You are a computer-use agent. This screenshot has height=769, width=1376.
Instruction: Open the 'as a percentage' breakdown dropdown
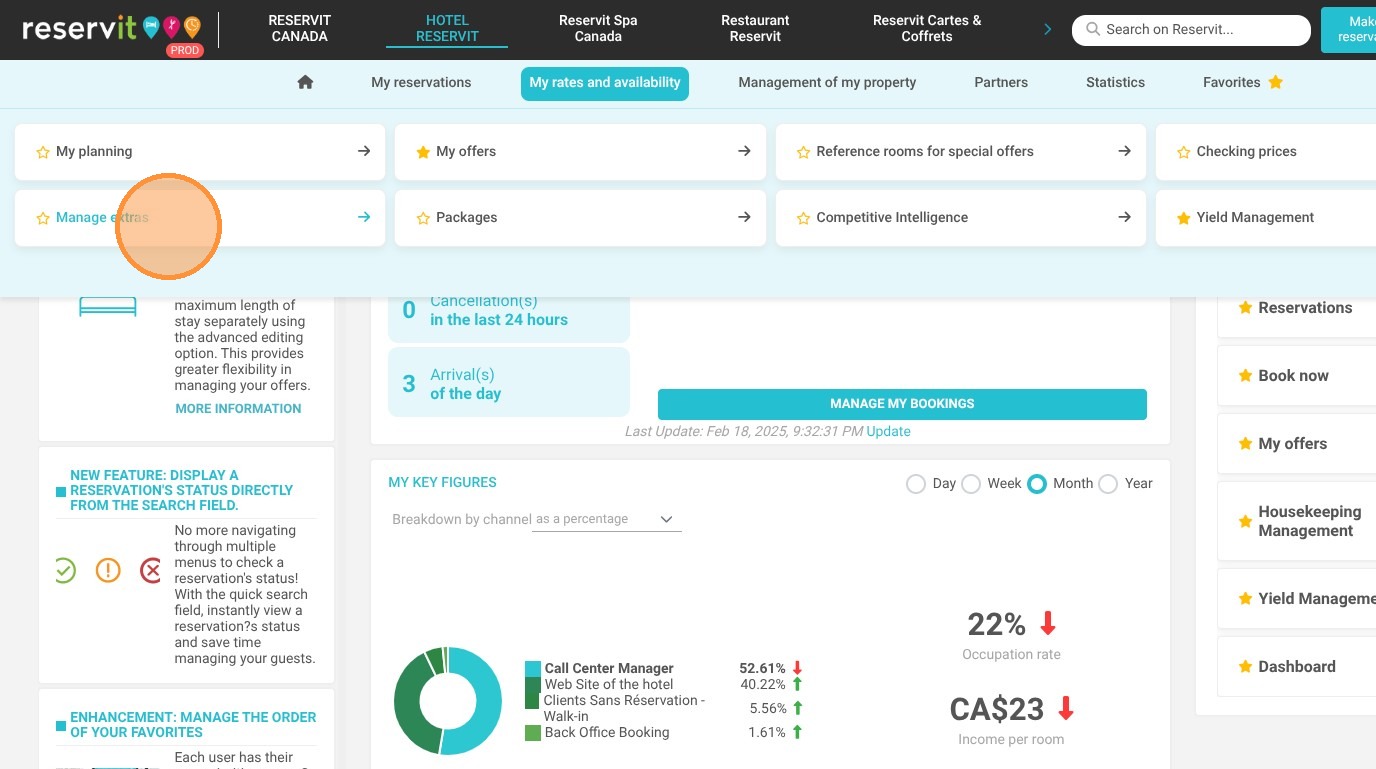coord(606,520)
